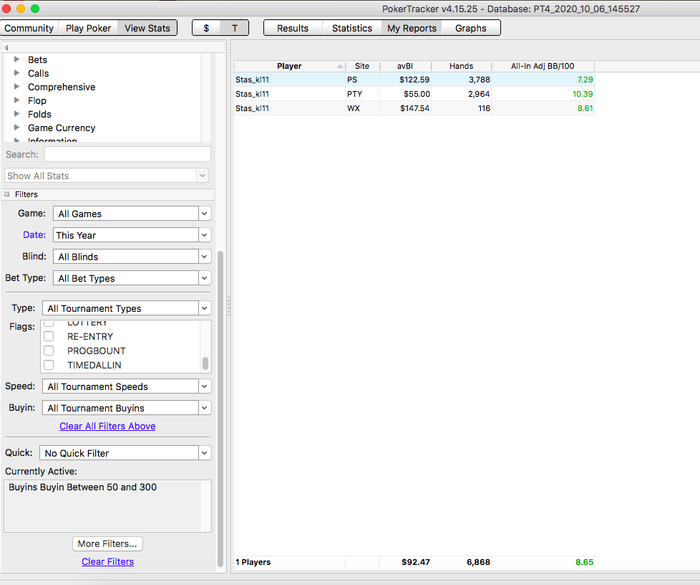700x585 pixels.
Task: Select the View Stats tab
Action: (147, 28)
